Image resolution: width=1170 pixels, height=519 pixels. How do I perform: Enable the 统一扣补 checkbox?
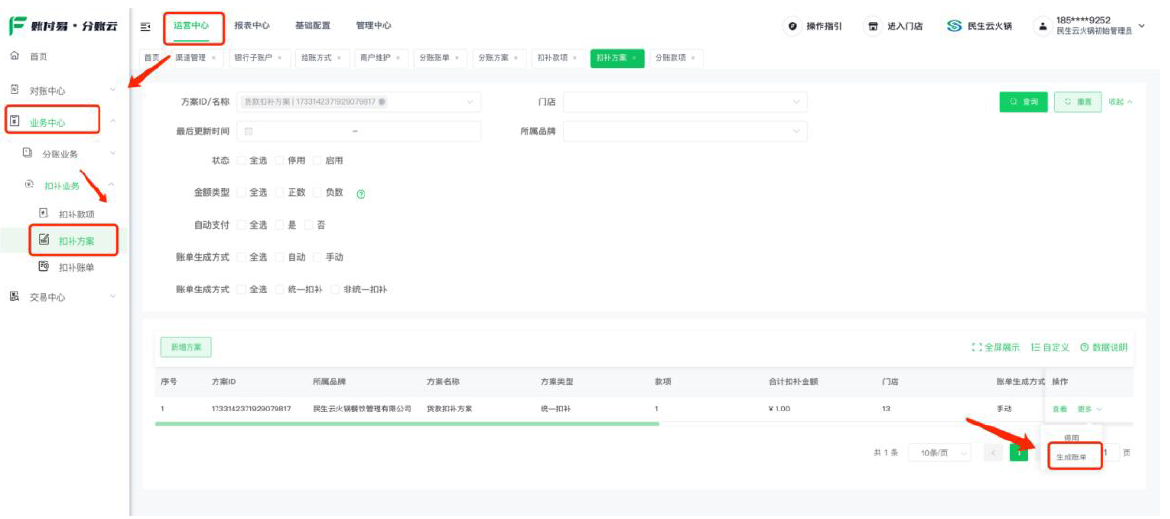[281, 289]
